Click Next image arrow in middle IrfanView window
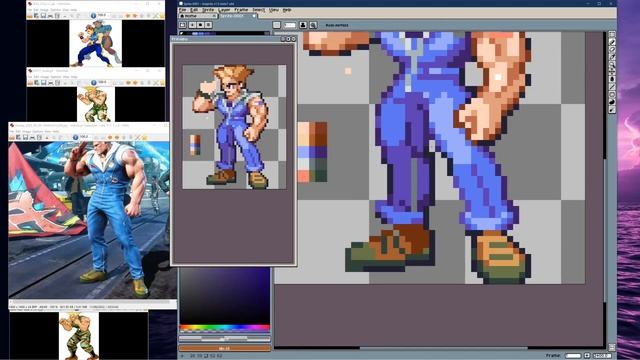 136,83
